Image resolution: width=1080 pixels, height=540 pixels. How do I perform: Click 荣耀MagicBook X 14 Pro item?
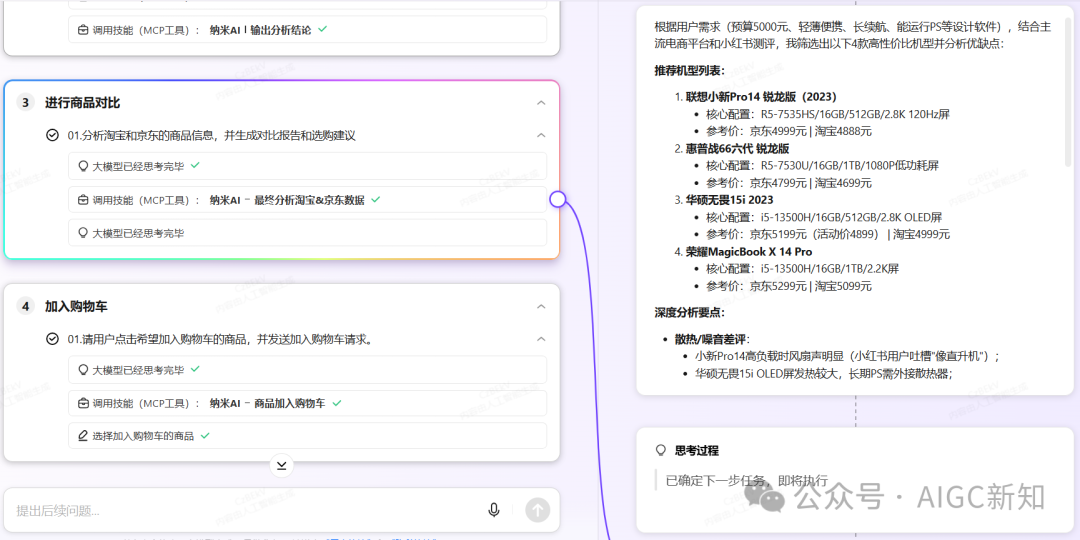click(749, 251)
